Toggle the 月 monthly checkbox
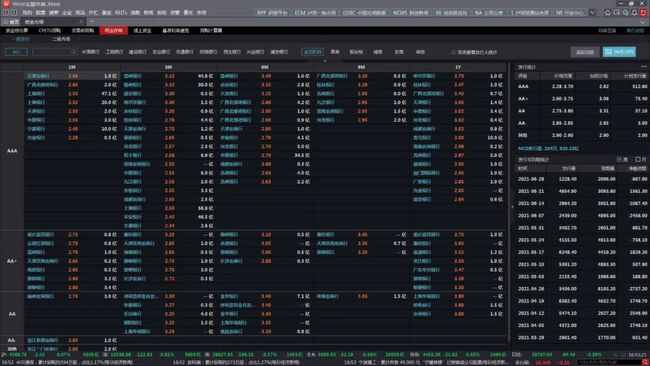The width and height of the screenshot is (650, 366). (638, 160)
